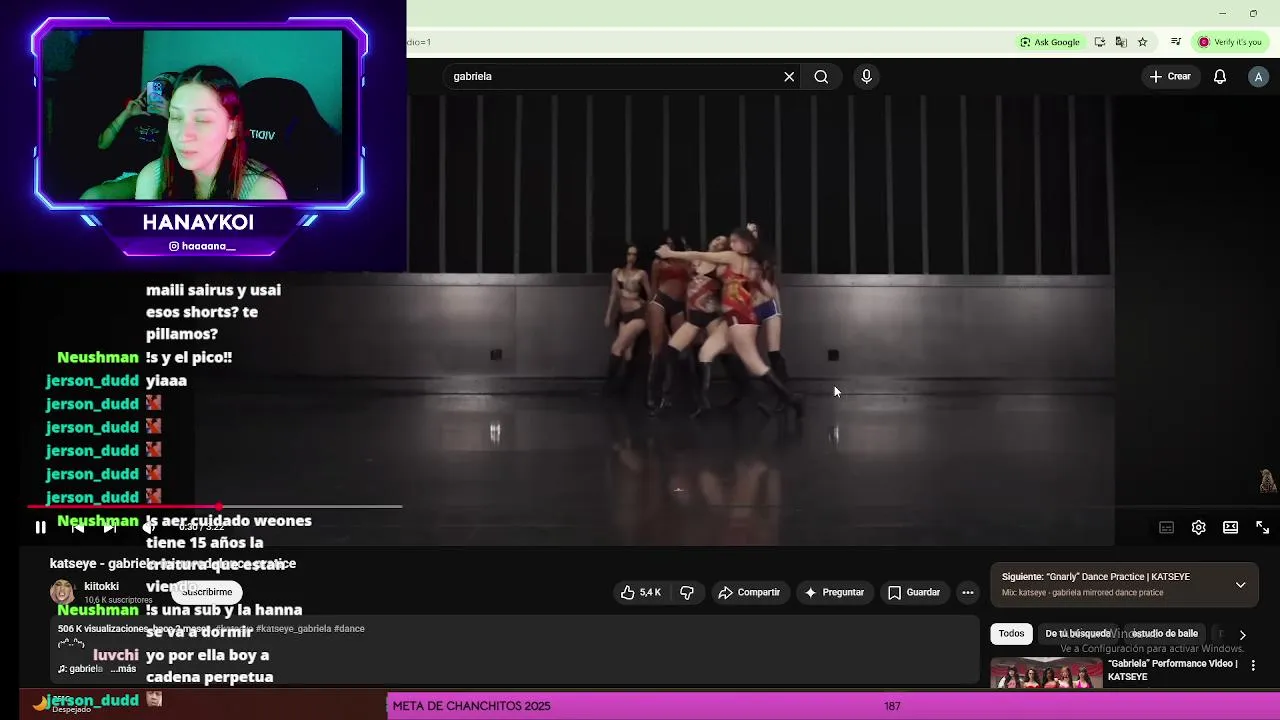This screenshot has height=720, width=1280.
Task: Enter fullscreen mode for the video
Action: coord(1262,528)
